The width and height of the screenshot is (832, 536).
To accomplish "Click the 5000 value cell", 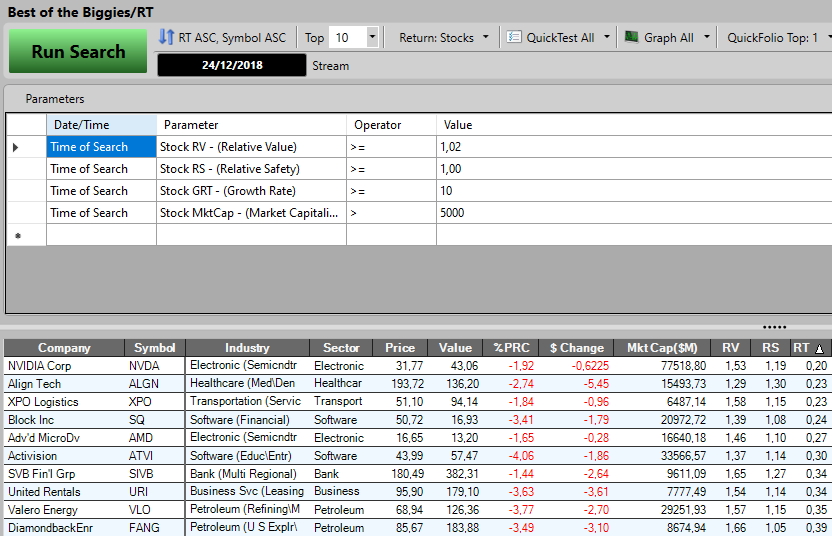I will (x=634, y=212).
